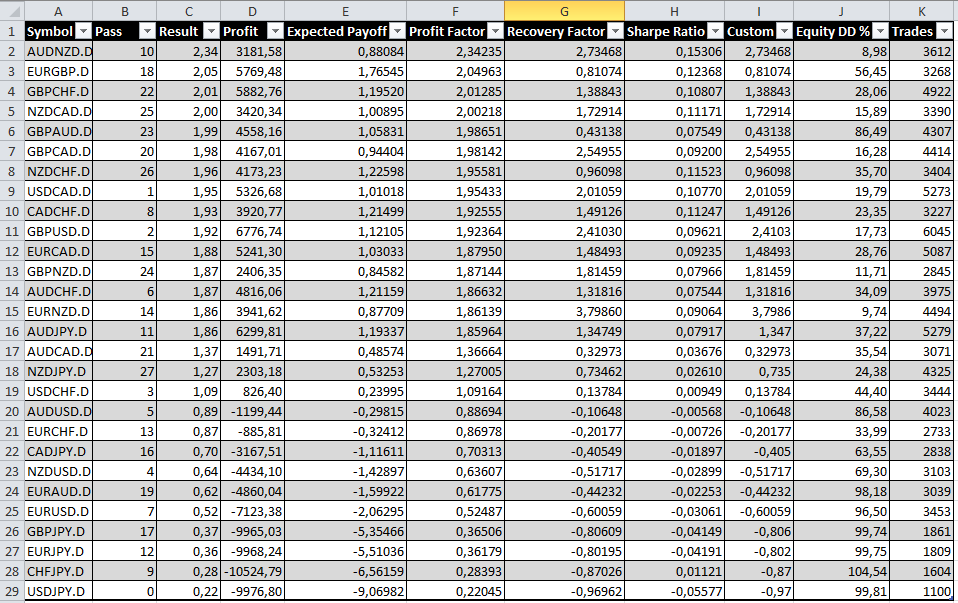Click the Recovery Factor header cell
This screenshot has width=958, height=603.
pos(565,32)
